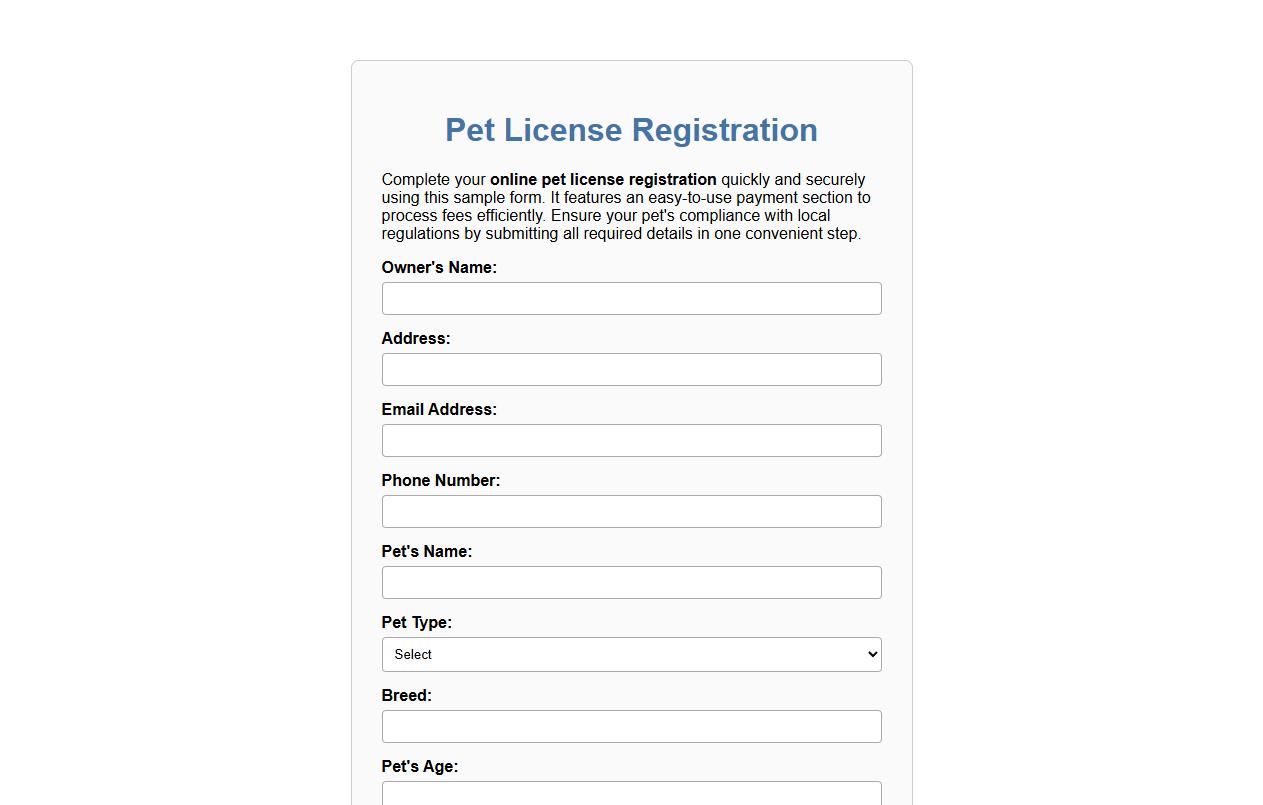
Task: Select the Email Address text field
Action: click(x=631, y=440)
